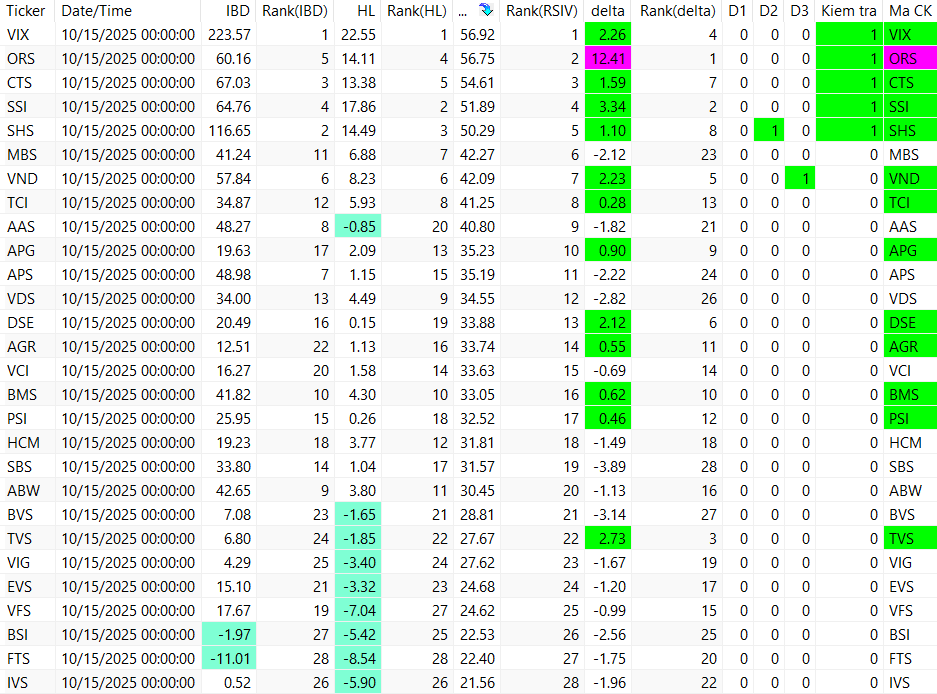
Task: Sort by the Ticker column header
Action: (26, 11)
